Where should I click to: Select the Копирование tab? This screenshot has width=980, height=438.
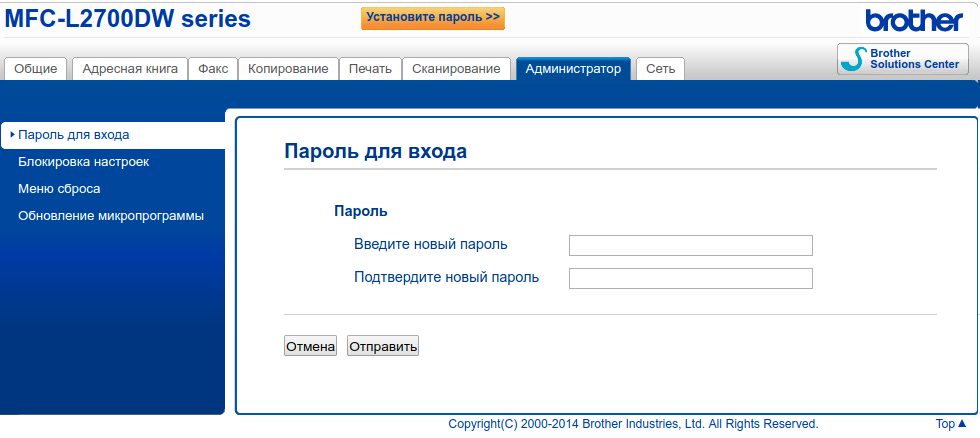(x=288, y=68)
